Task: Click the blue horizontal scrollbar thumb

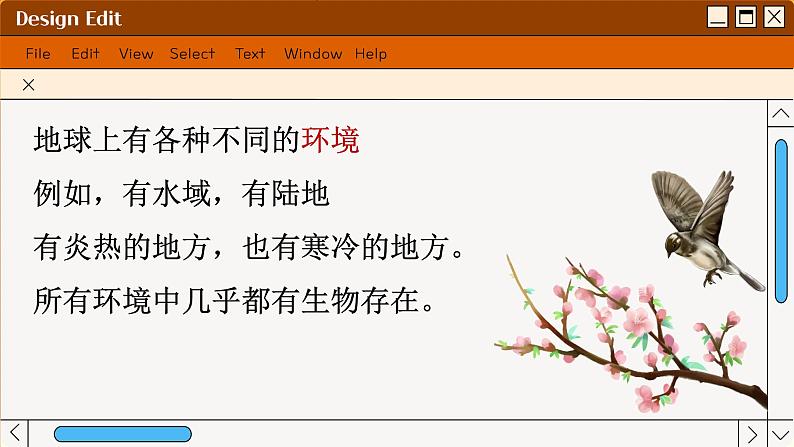Action: click(122, 434)
